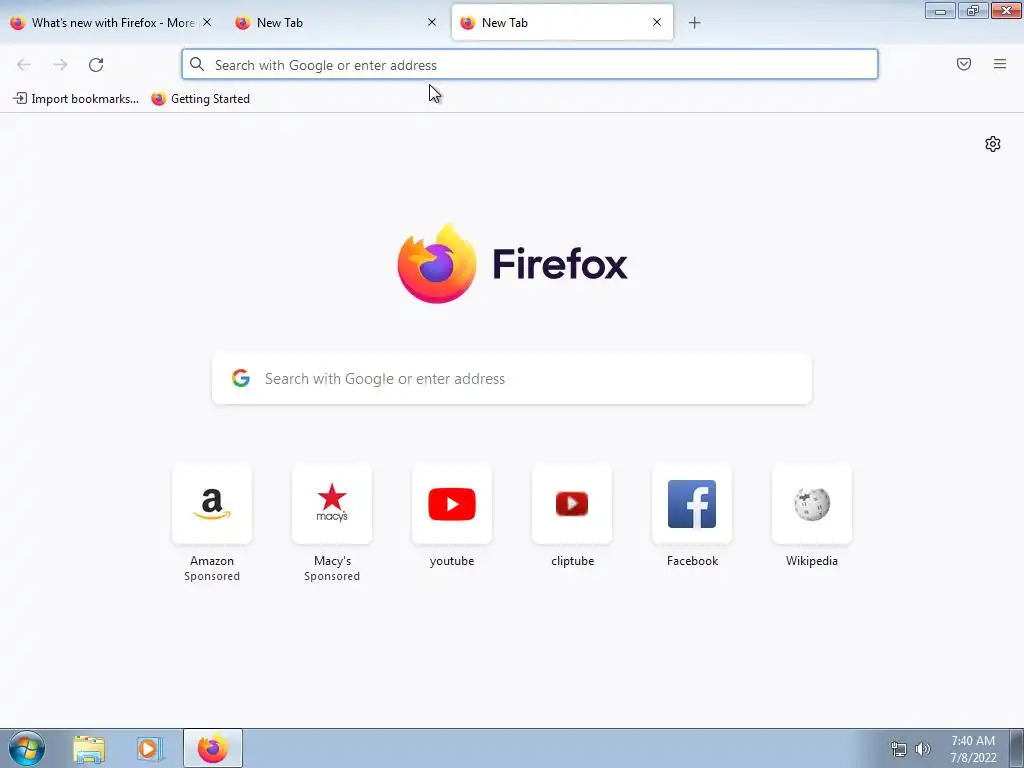Open a new tab with plus button
Viewport: 1024px width, 768px height.
(x=694, y=23)
